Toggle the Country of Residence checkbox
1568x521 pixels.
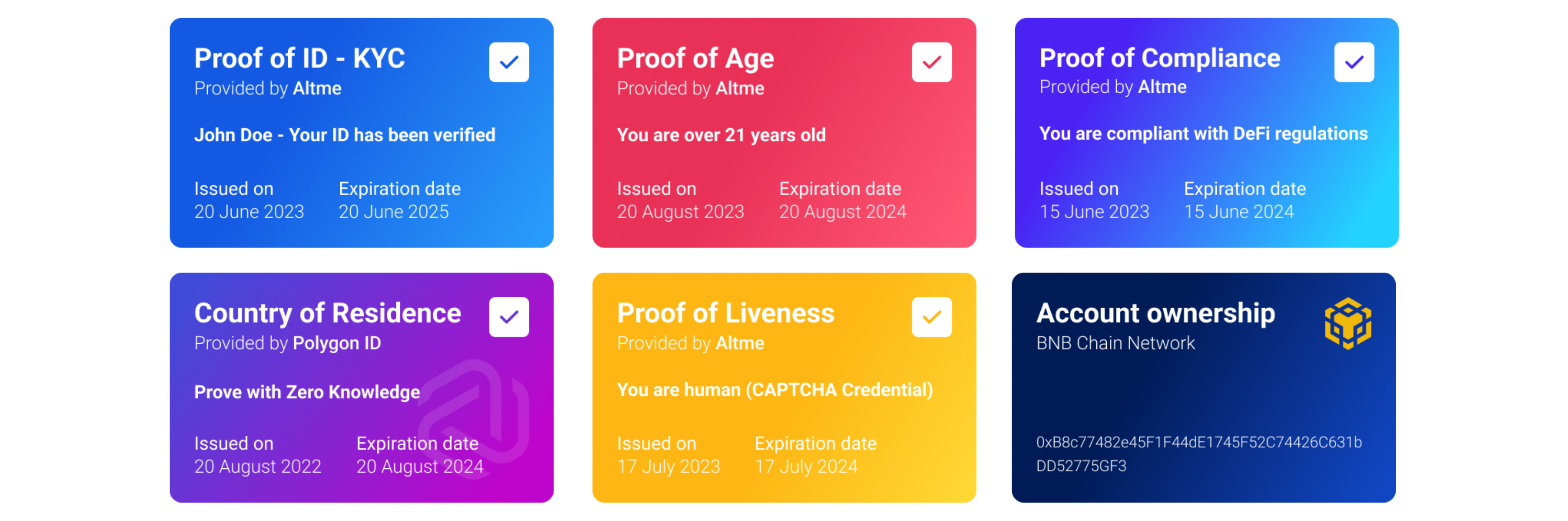click(x=508, y=317)
